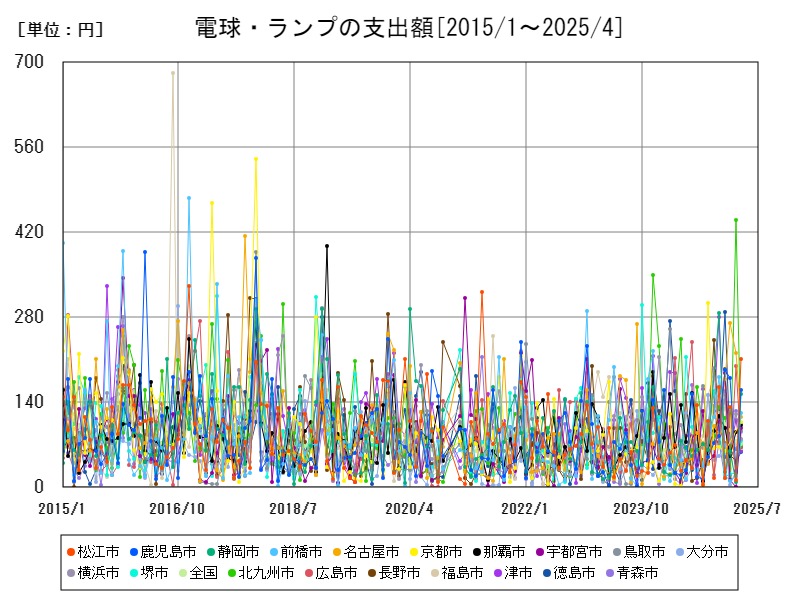Click x-axis label 2025/7

(x=757, y=508)
